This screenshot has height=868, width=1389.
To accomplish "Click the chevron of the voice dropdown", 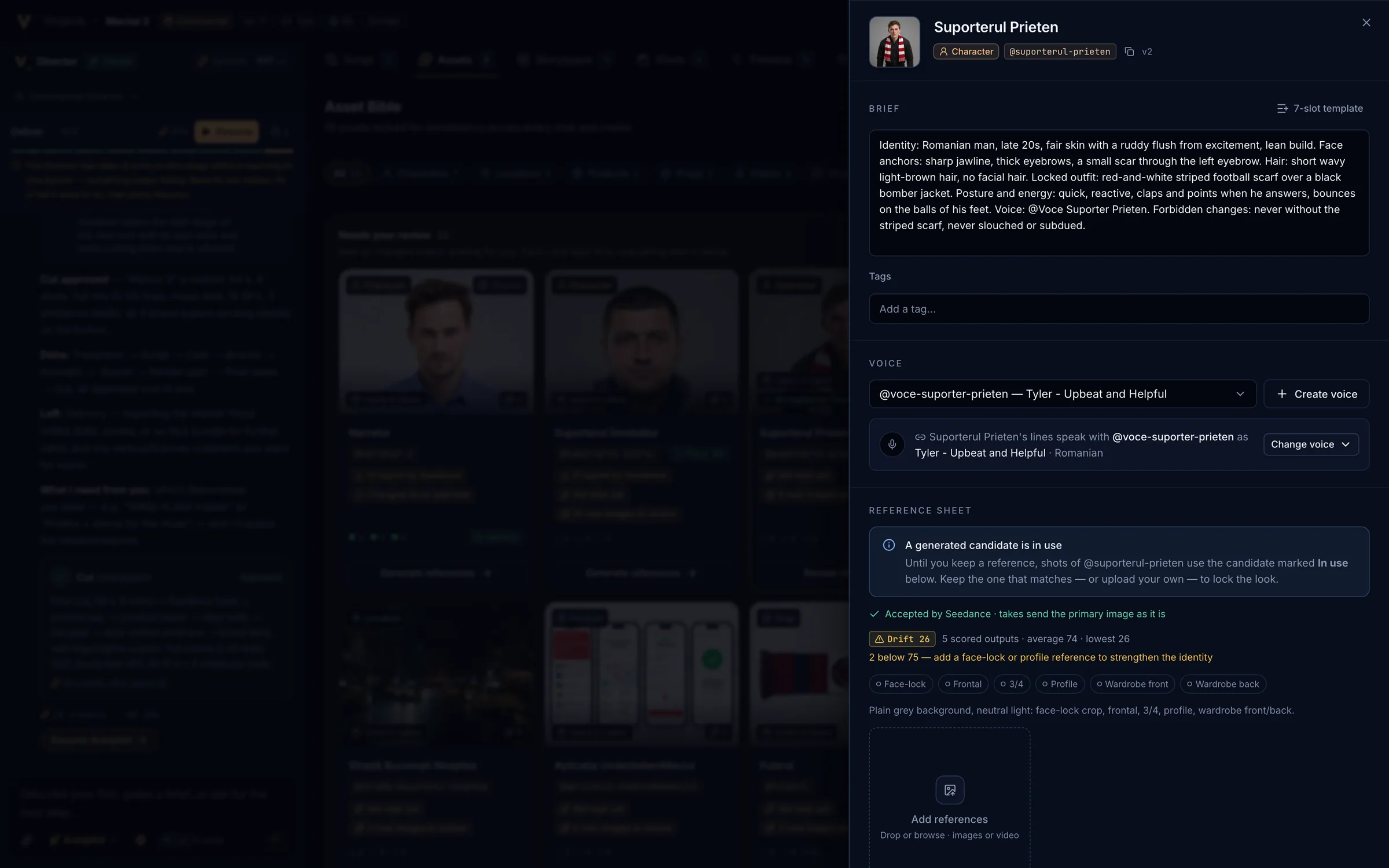I will pyautogui.click(x=1240, y=394).
